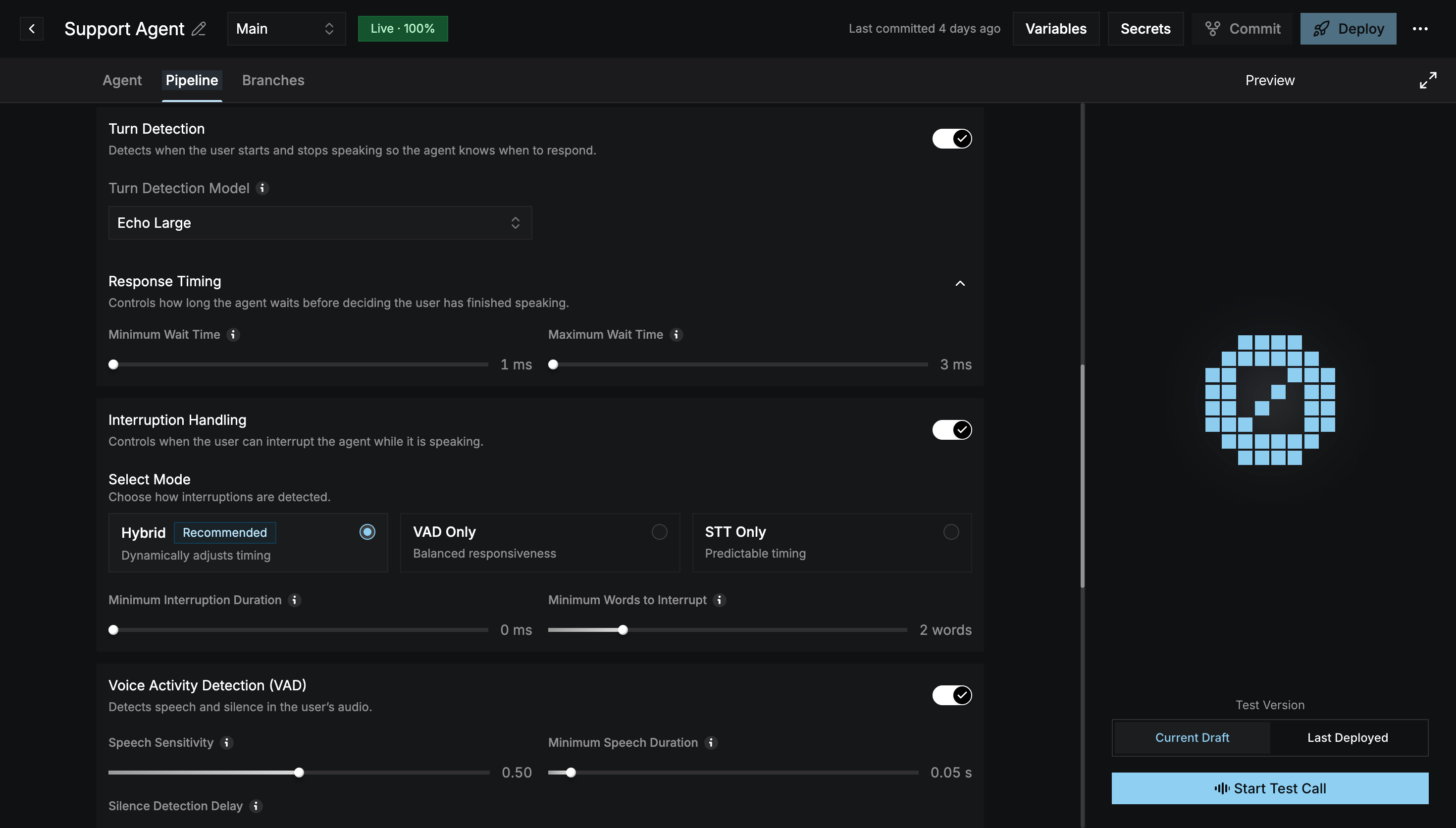Select the Hybrid interruption mode
This screenshot has height=828, width=1456.
tap(248, 543)
